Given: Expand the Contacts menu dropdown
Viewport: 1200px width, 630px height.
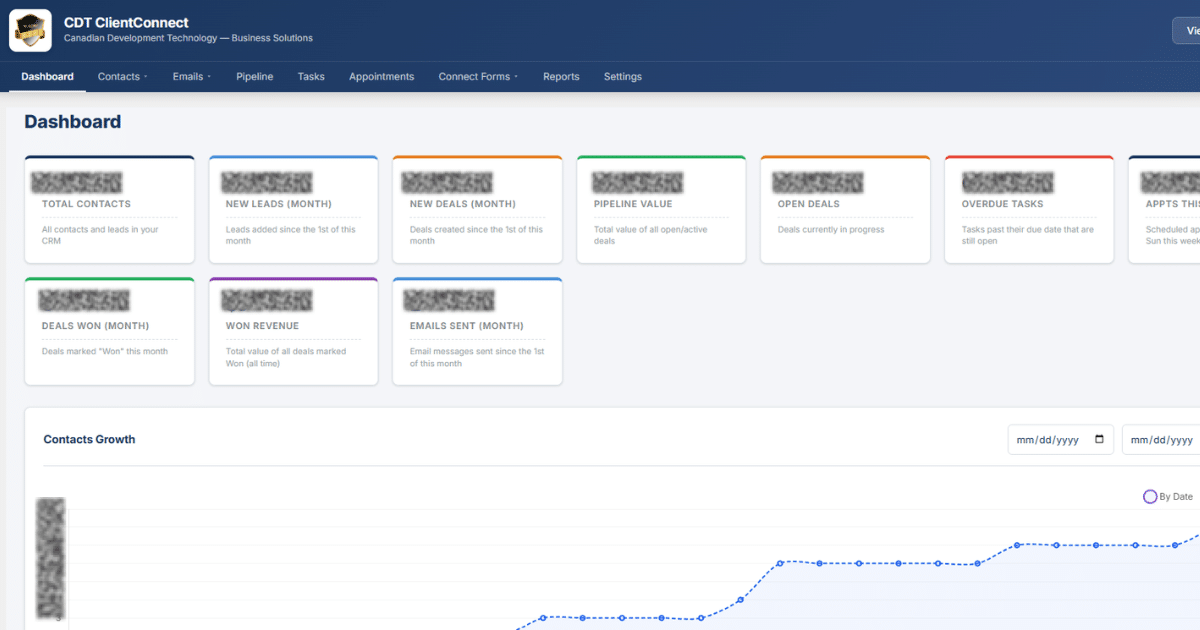Looking at the screenshot, I should pos(122,77).
